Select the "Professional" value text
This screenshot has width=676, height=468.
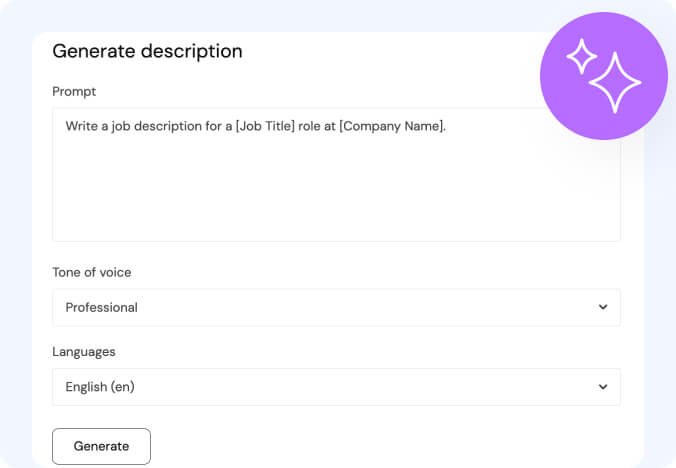point(102,308)
